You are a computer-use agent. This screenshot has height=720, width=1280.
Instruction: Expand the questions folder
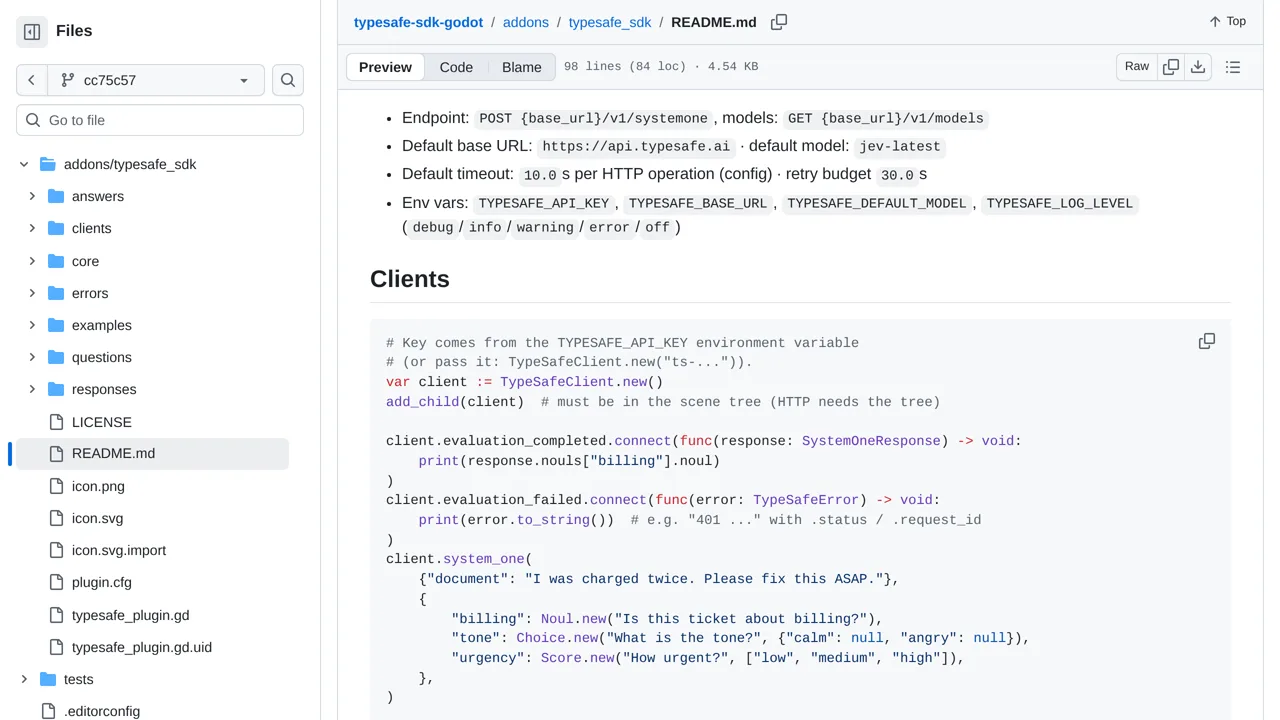point(32,357)
